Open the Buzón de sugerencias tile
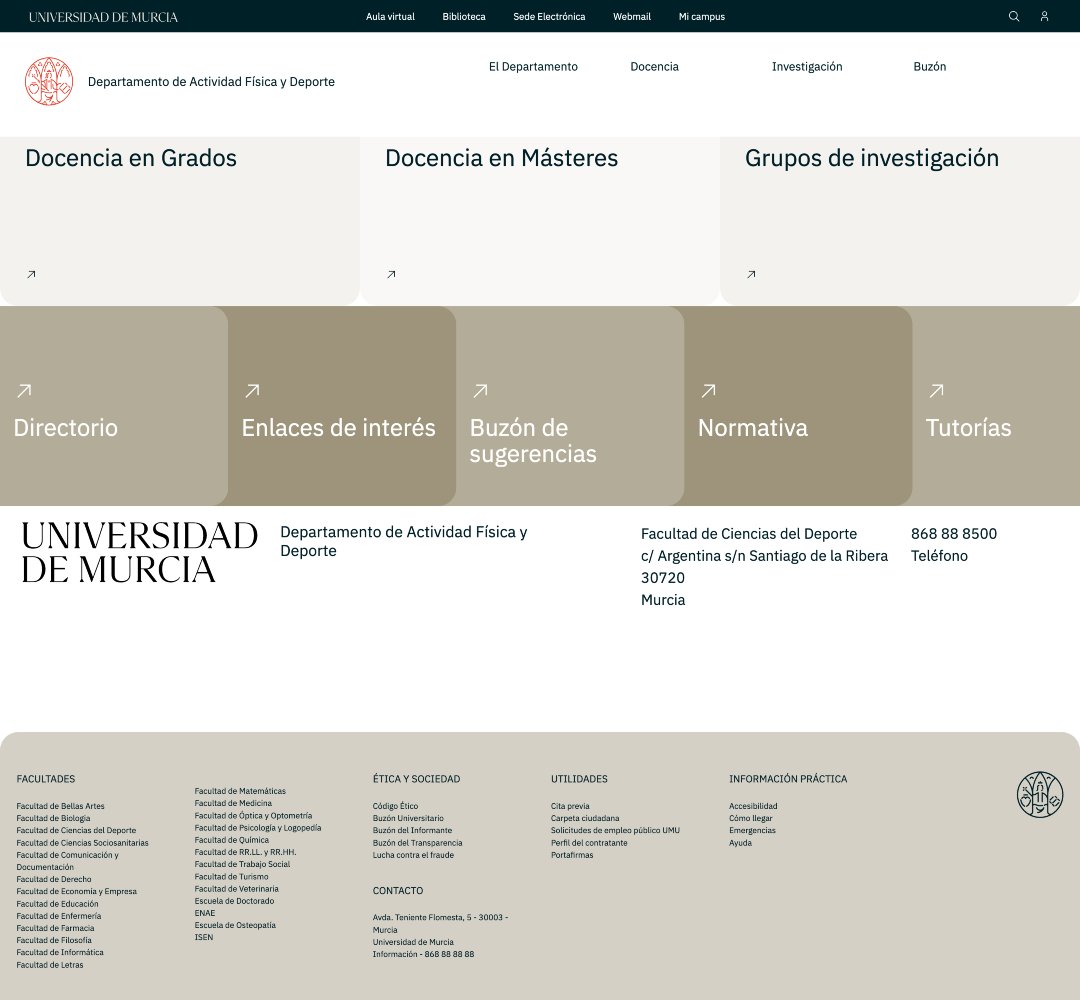Image resolution: width=1080 pixels, height=1000 pixels. tap(570, 406)
